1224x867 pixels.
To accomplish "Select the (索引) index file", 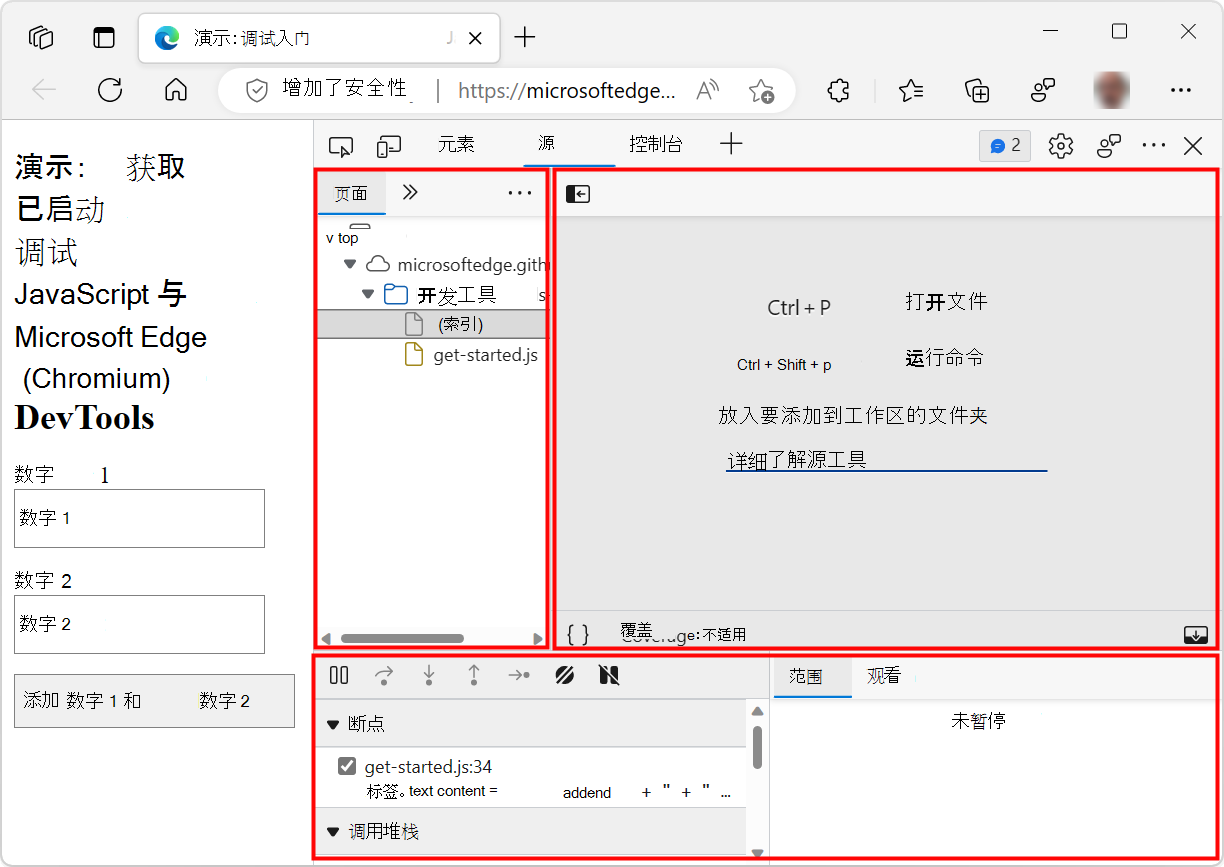I will point(432,324).
